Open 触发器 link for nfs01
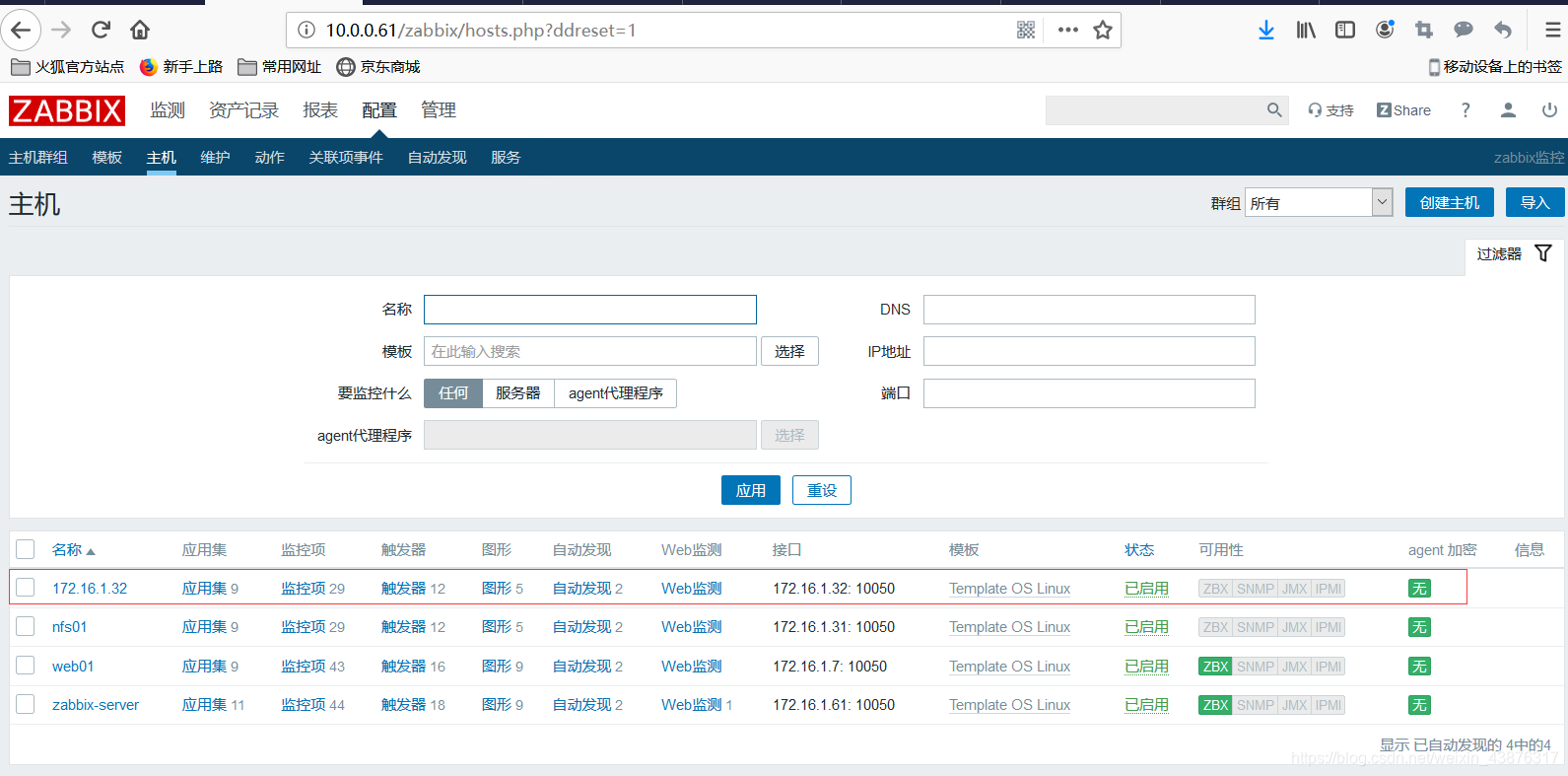The width and height of the screenshot is (1568, 776). [404, 627]
